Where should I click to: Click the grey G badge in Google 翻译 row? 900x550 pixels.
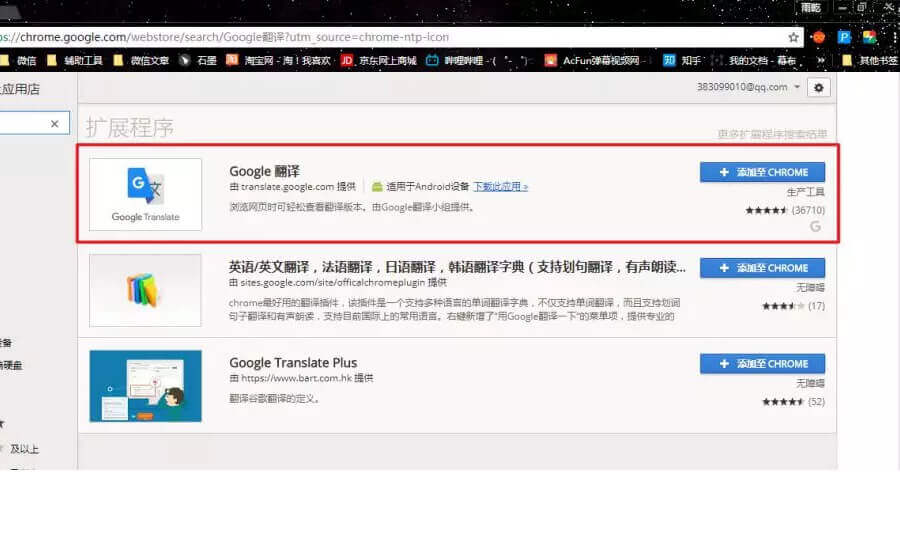(815, 226)
